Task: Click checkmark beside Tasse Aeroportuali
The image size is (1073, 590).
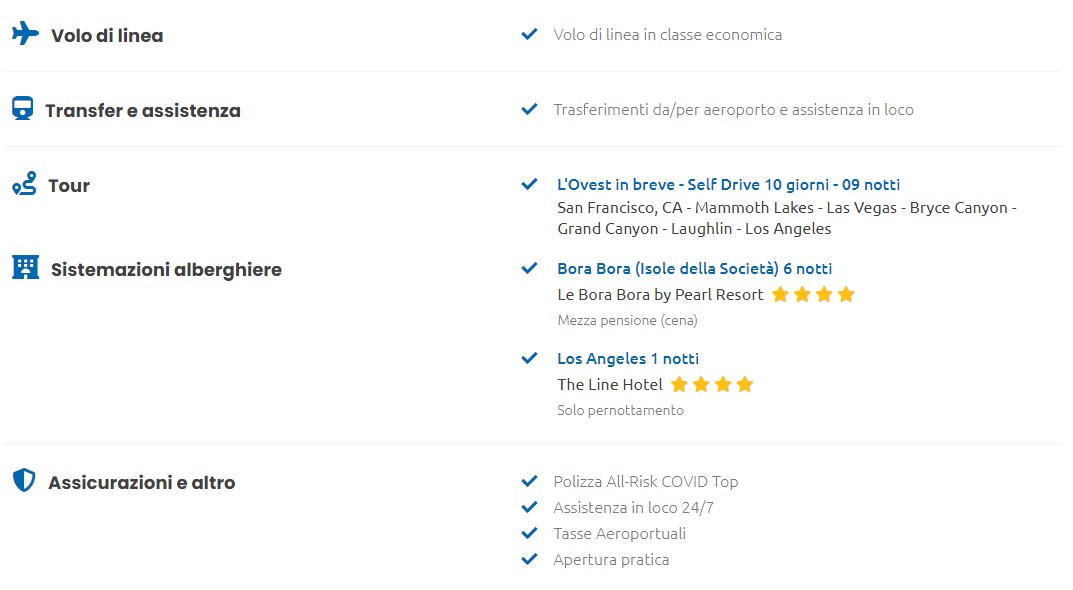Action: click(529, 533)
